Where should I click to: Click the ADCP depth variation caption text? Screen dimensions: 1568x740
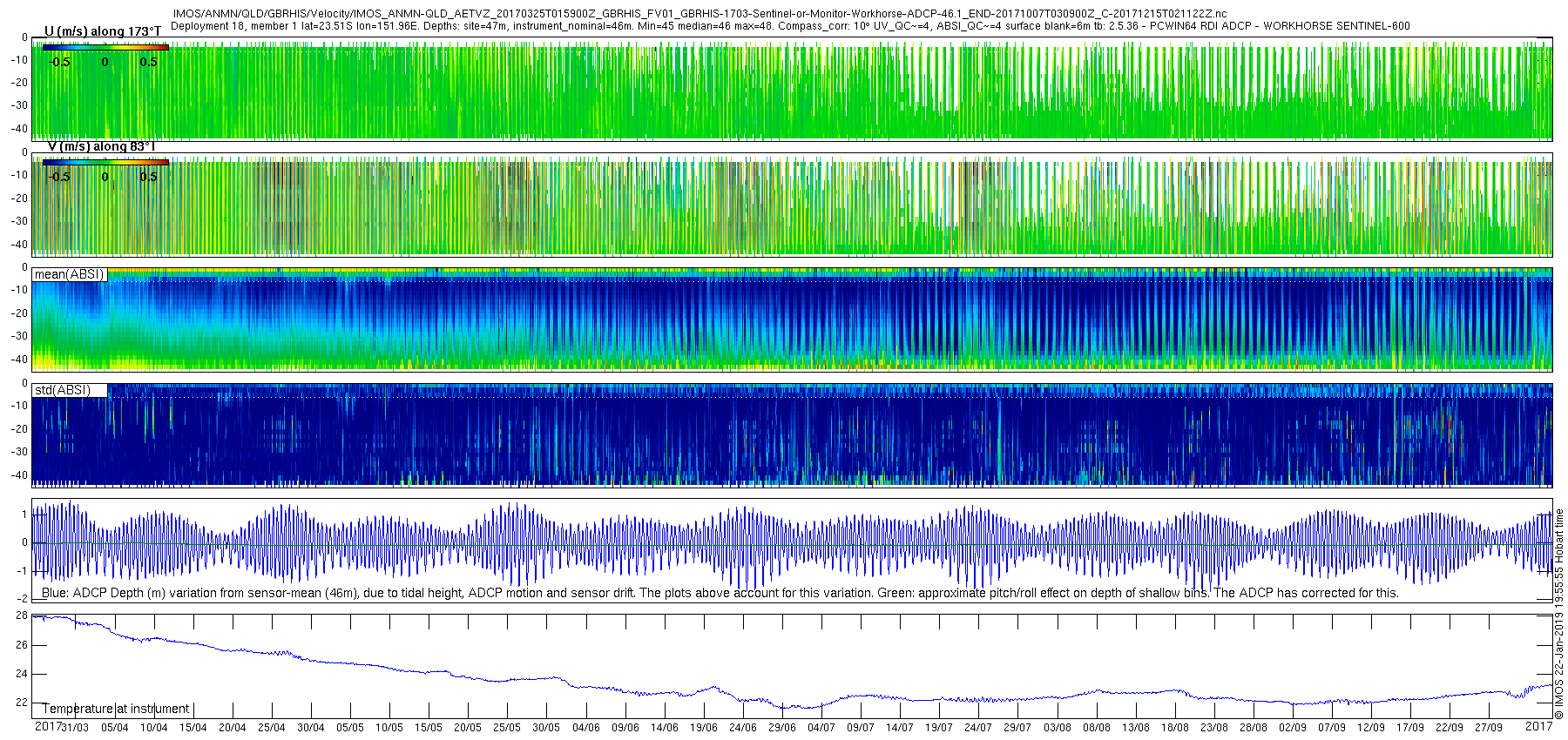coord(720,593)
